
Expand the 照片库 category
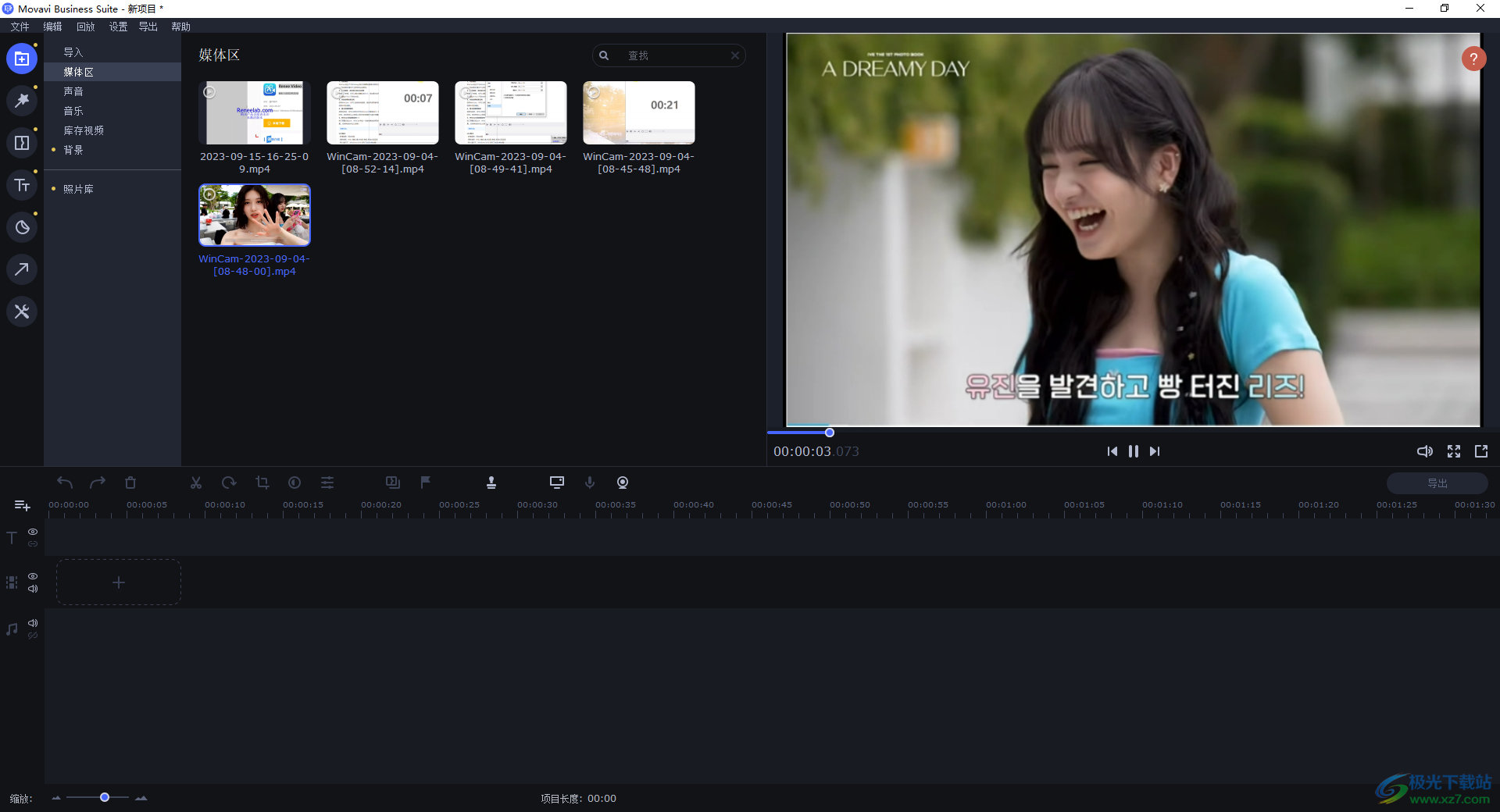tap(78, 189)
